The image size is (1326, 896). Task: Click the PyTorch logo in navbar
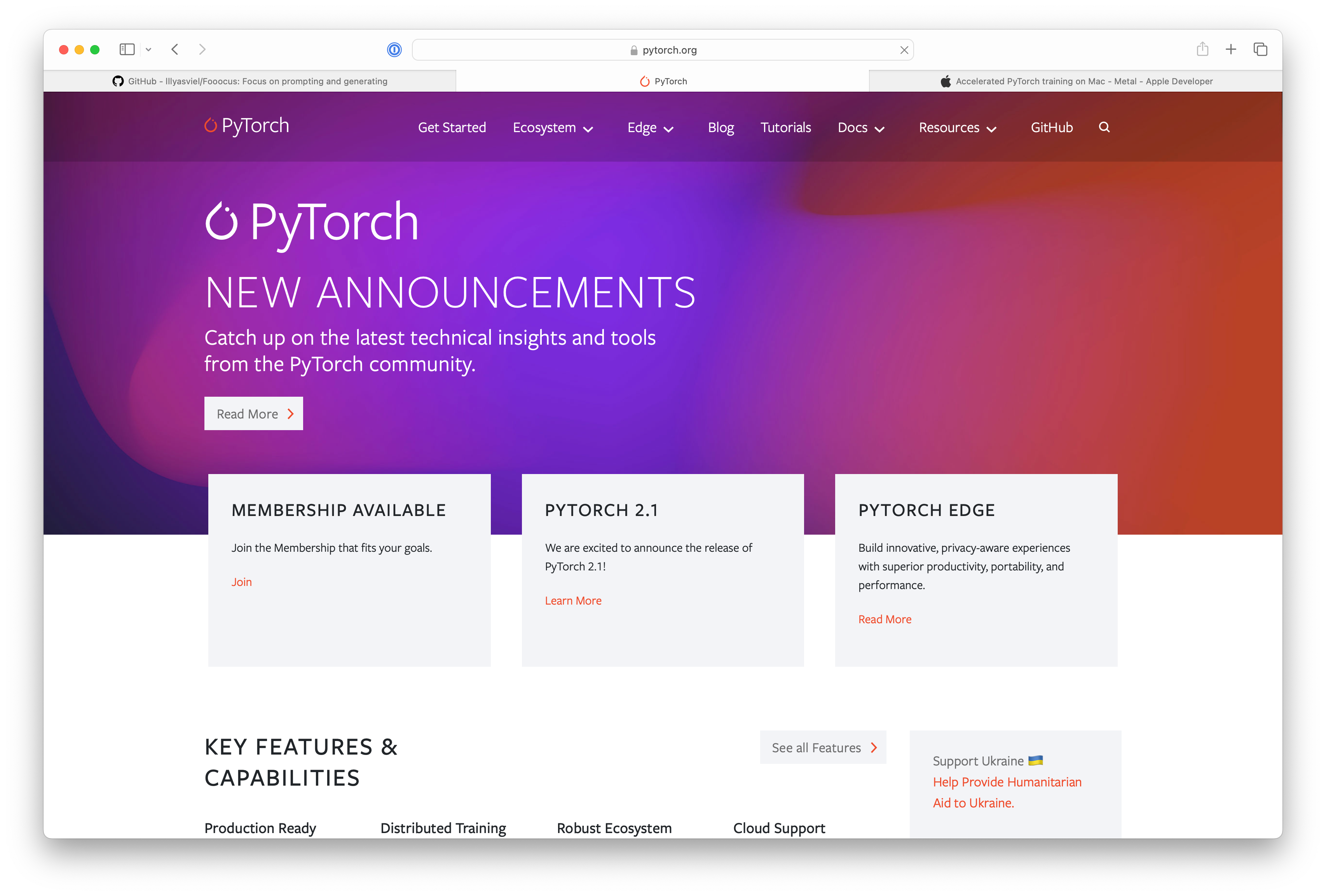pyautogui.click(x=247, y=126)
